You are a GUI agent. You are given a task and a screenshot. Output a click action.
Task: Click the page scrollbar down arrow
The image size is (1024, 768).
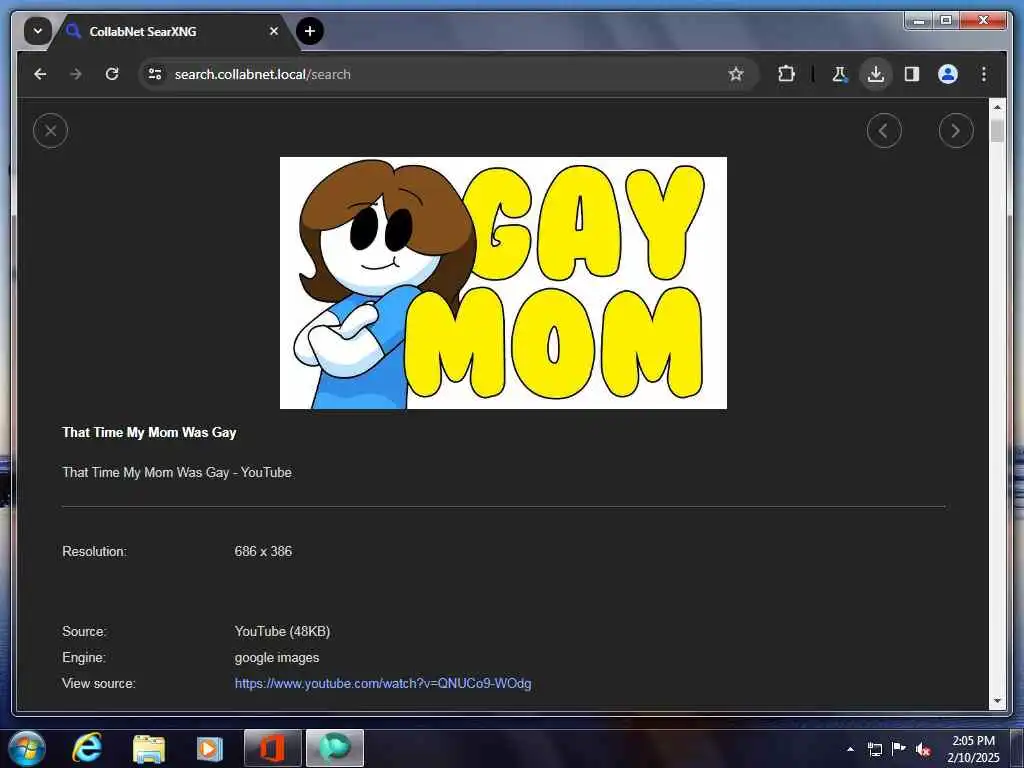[x=997, y=701]
